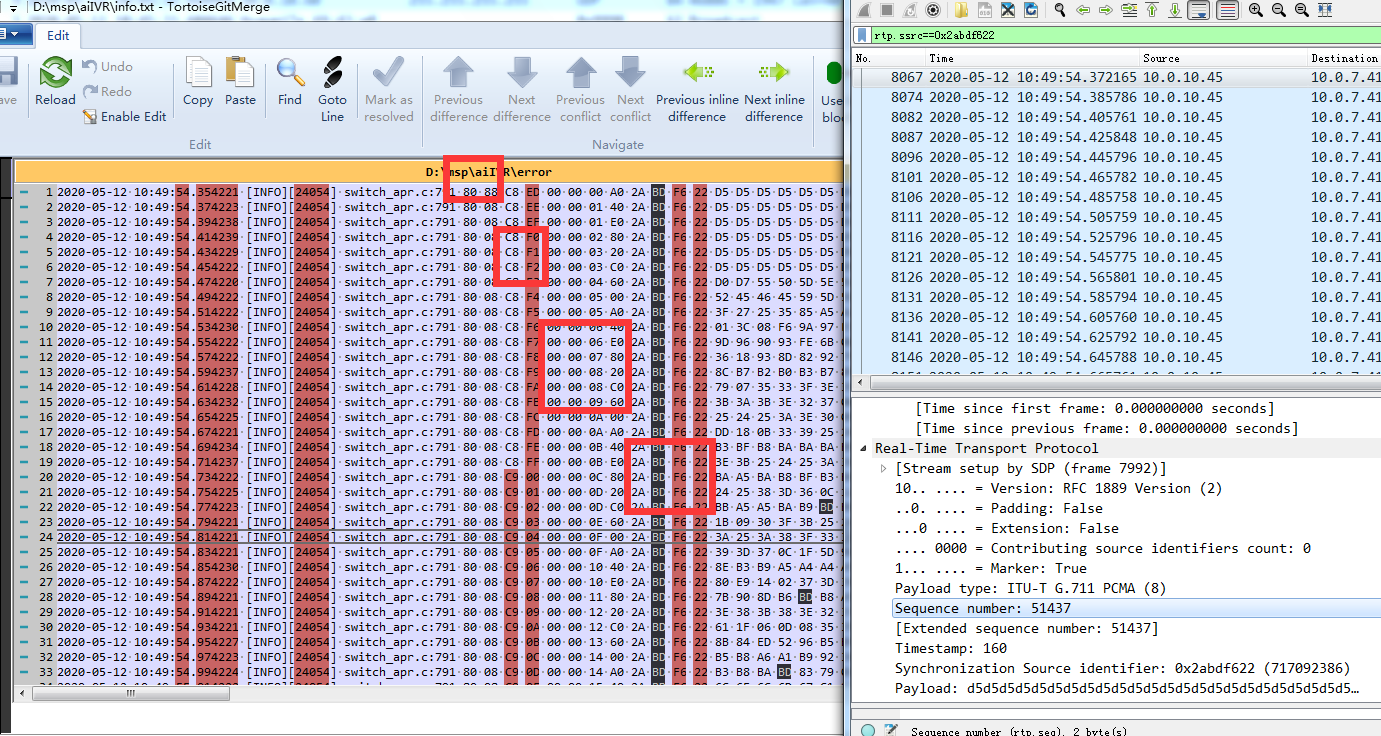
Task: Expand Stream setup by SDP entry
Action: point(883,468)
